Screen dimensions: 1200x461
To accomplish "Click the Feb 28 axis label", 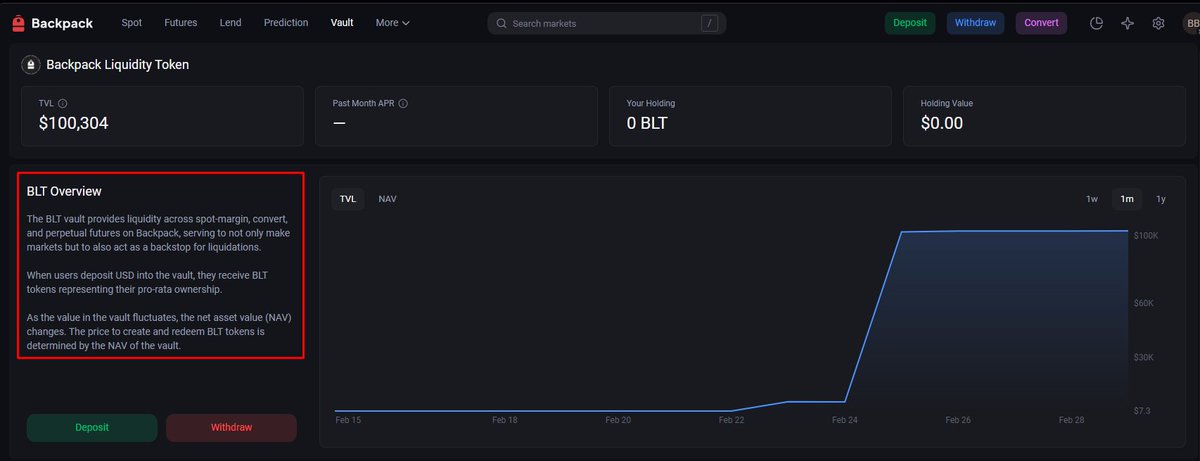I will point(1072,421).
